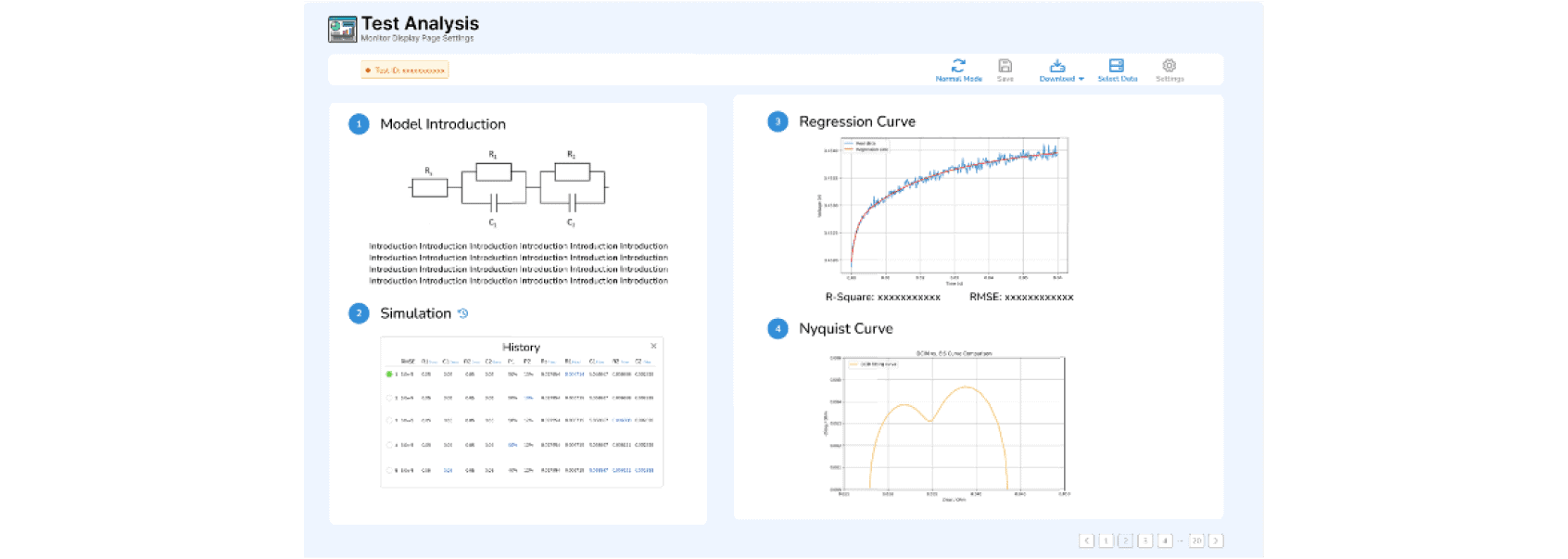This screenshot has width=1568, height=559.
Task: Select the first history row radio button
Action: 389,375
